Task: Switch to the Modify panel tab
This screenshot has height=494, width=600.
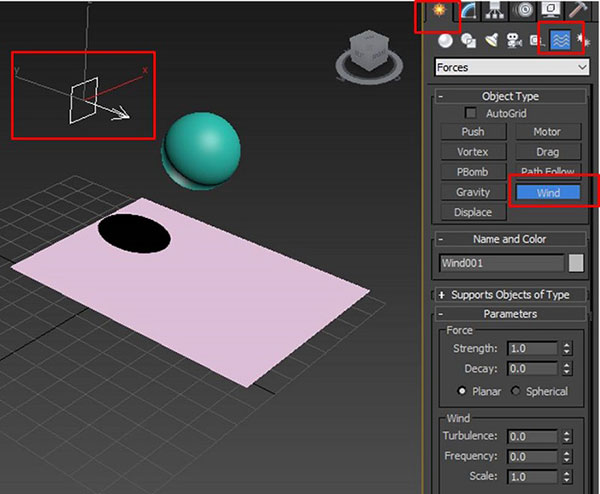Action: pyautogui.click(x=466, y=13)
